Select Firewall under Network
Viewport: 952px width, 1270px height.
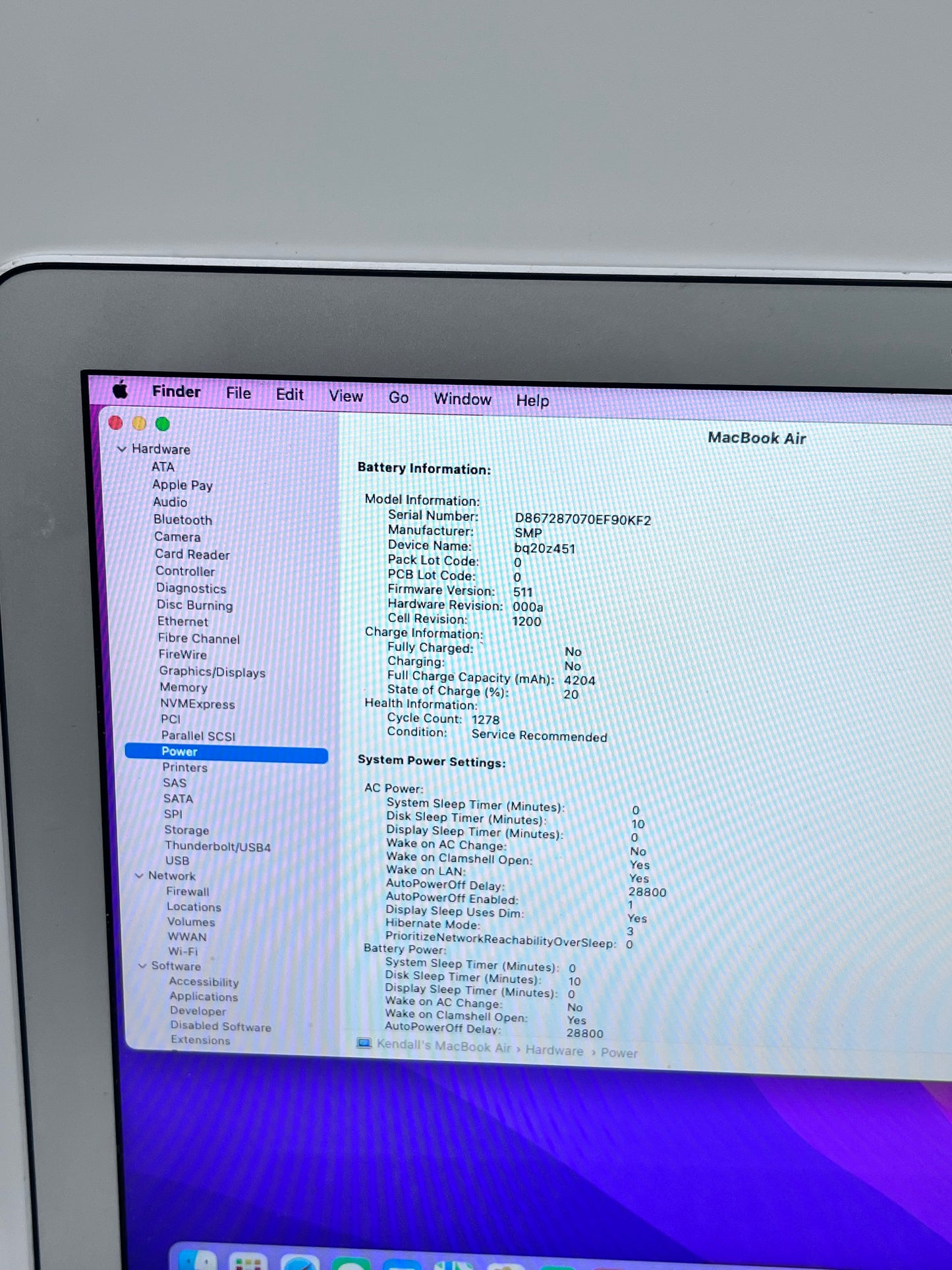pos(188,892)
